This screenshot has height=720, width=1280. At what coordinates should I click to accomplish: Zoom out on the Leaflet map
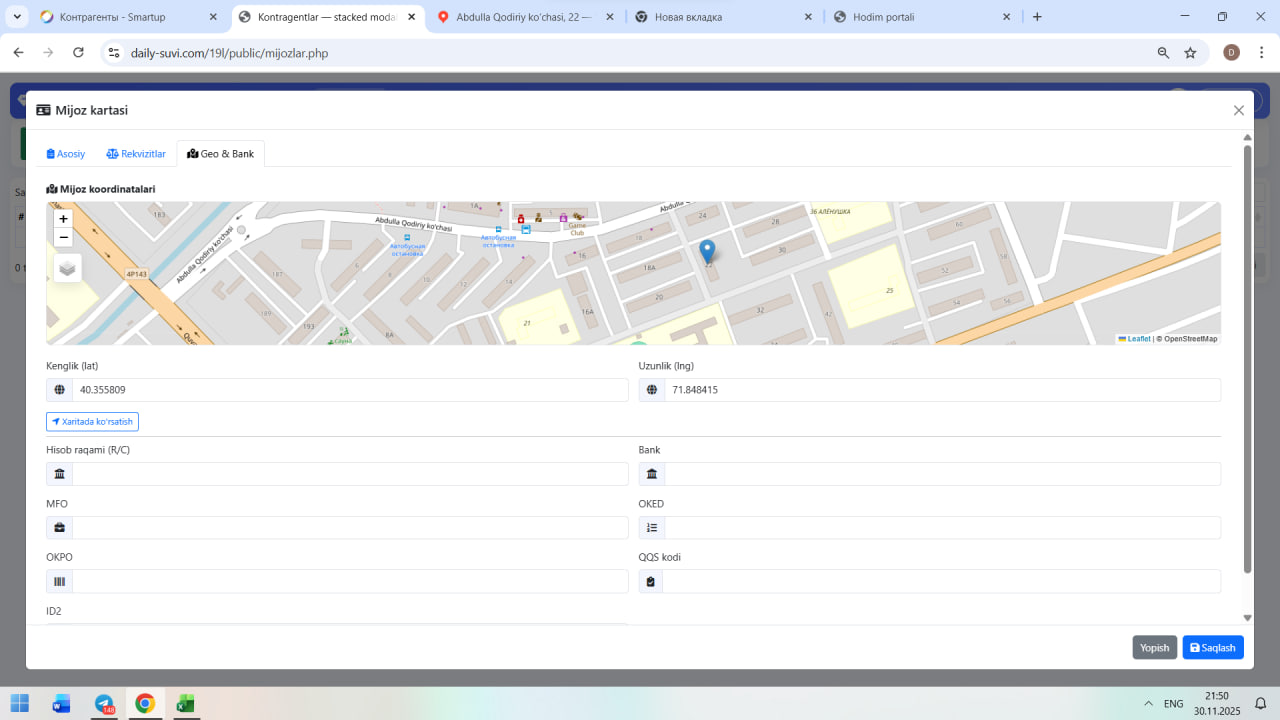[x=64, y=238]
